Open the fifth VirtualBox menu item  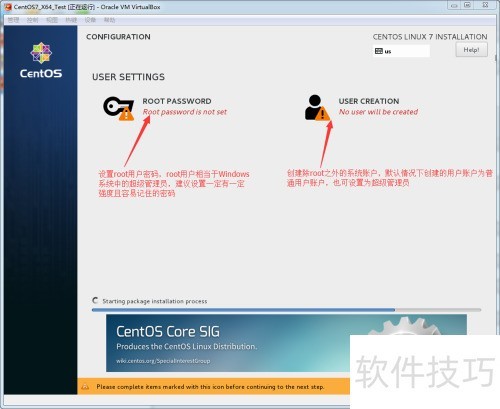(x=90, y=20)
